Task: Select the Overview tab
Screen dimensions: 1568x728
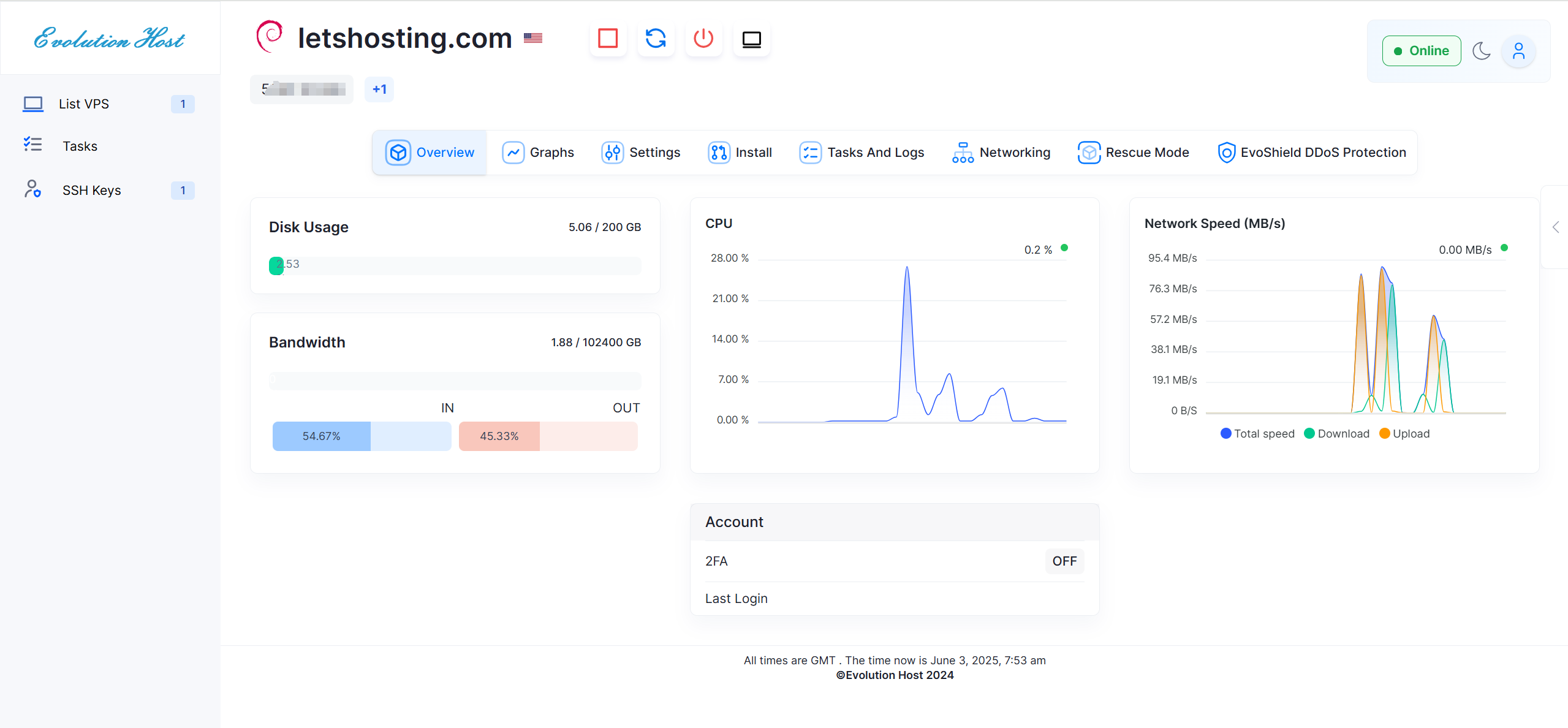Action: [430, 153]
